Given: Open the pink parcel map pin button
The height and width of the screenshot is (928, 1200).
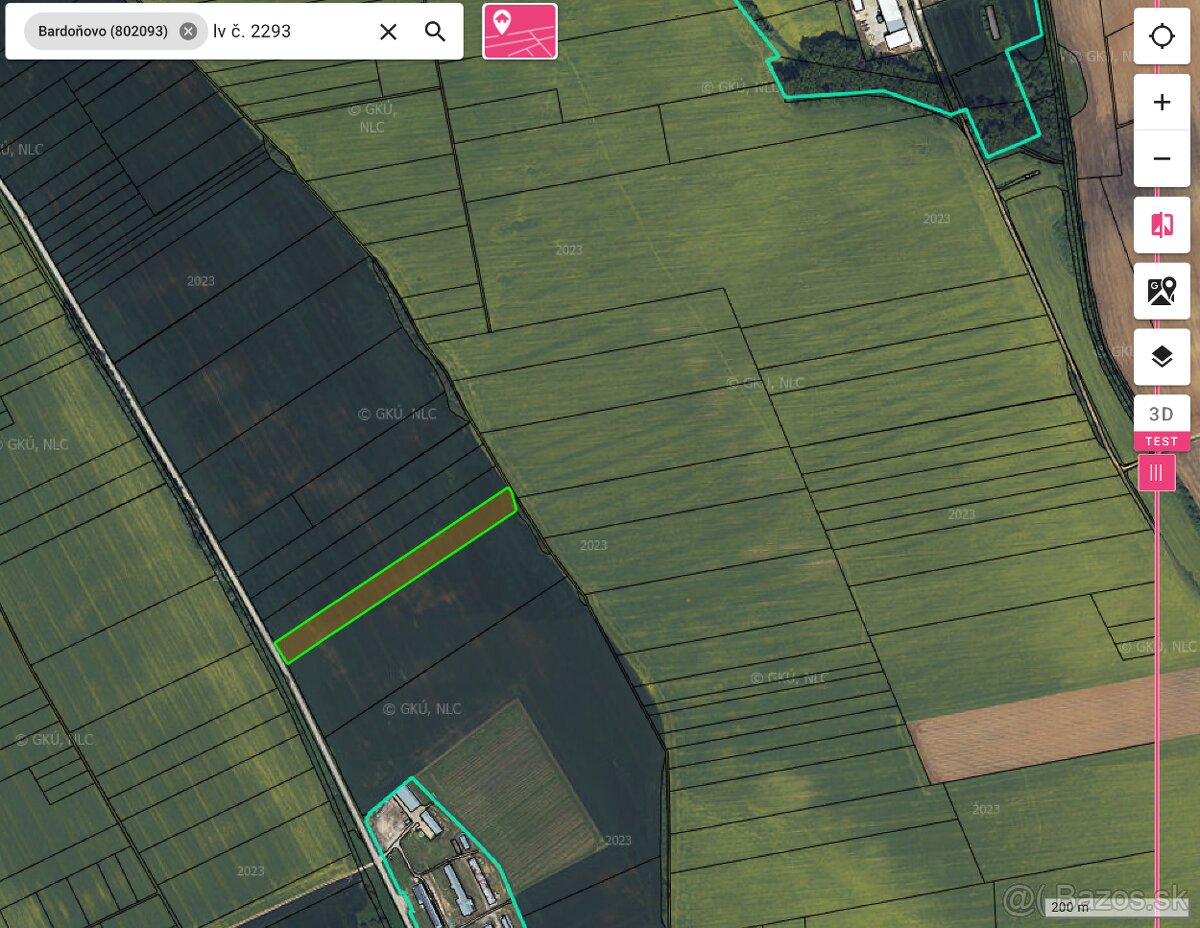Looking at the screenshot, I should coord(520,31).
